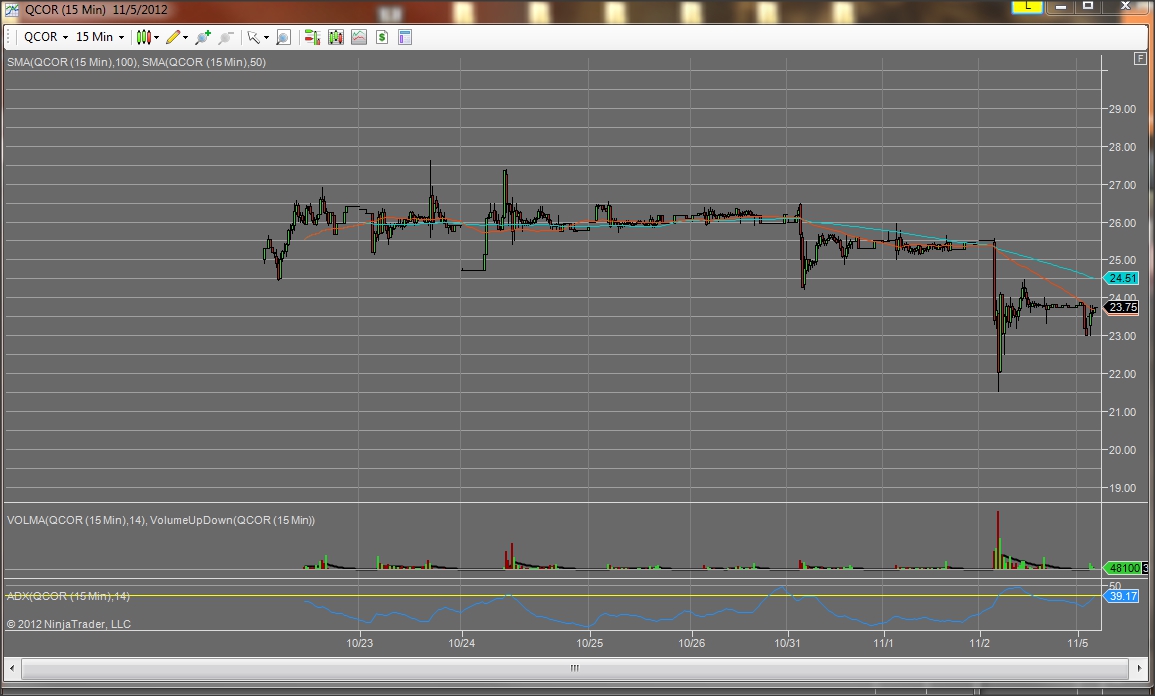Click the 10/25 date axis label
This screenshot has width=1155, height=696.
[x=589, y=643]
